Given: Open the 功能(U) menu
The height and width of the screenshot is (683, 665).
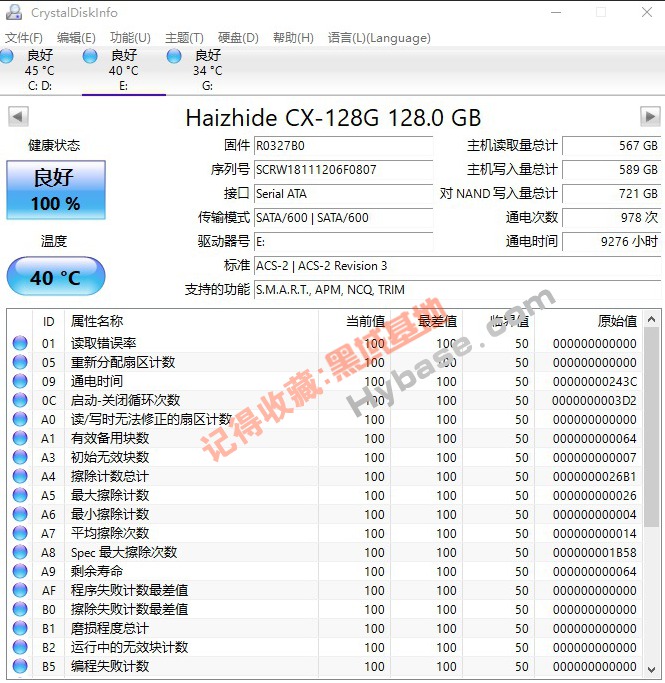Looking at the screenshot, I should click(130, 38).
